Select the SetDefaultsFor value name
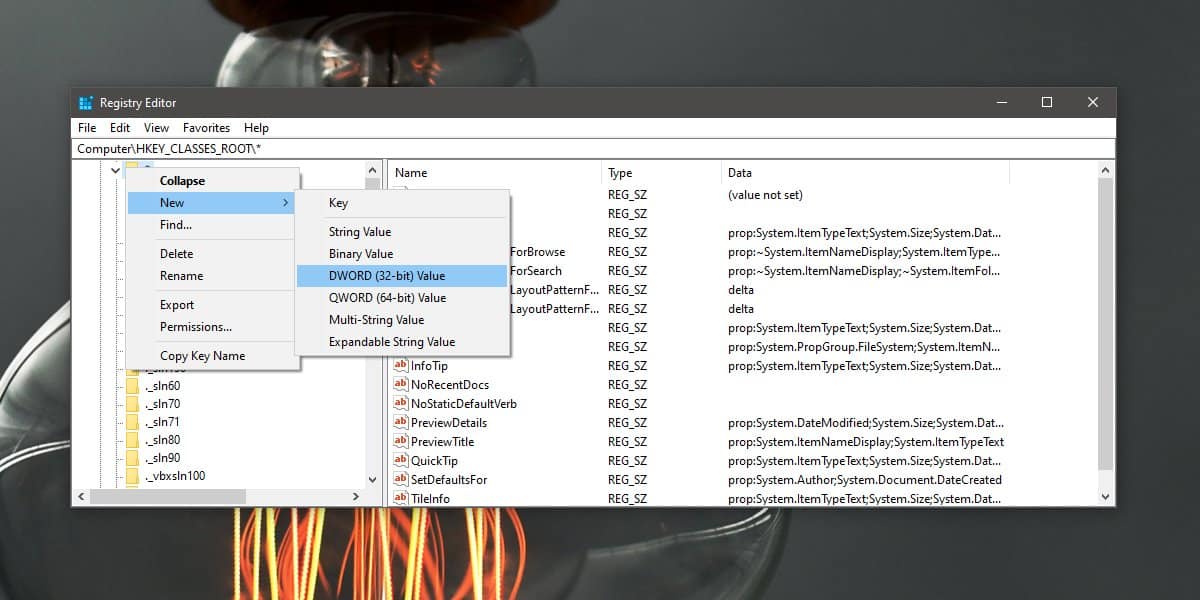This screenshot has height=600, width=1200. click(x=449, y=480)
